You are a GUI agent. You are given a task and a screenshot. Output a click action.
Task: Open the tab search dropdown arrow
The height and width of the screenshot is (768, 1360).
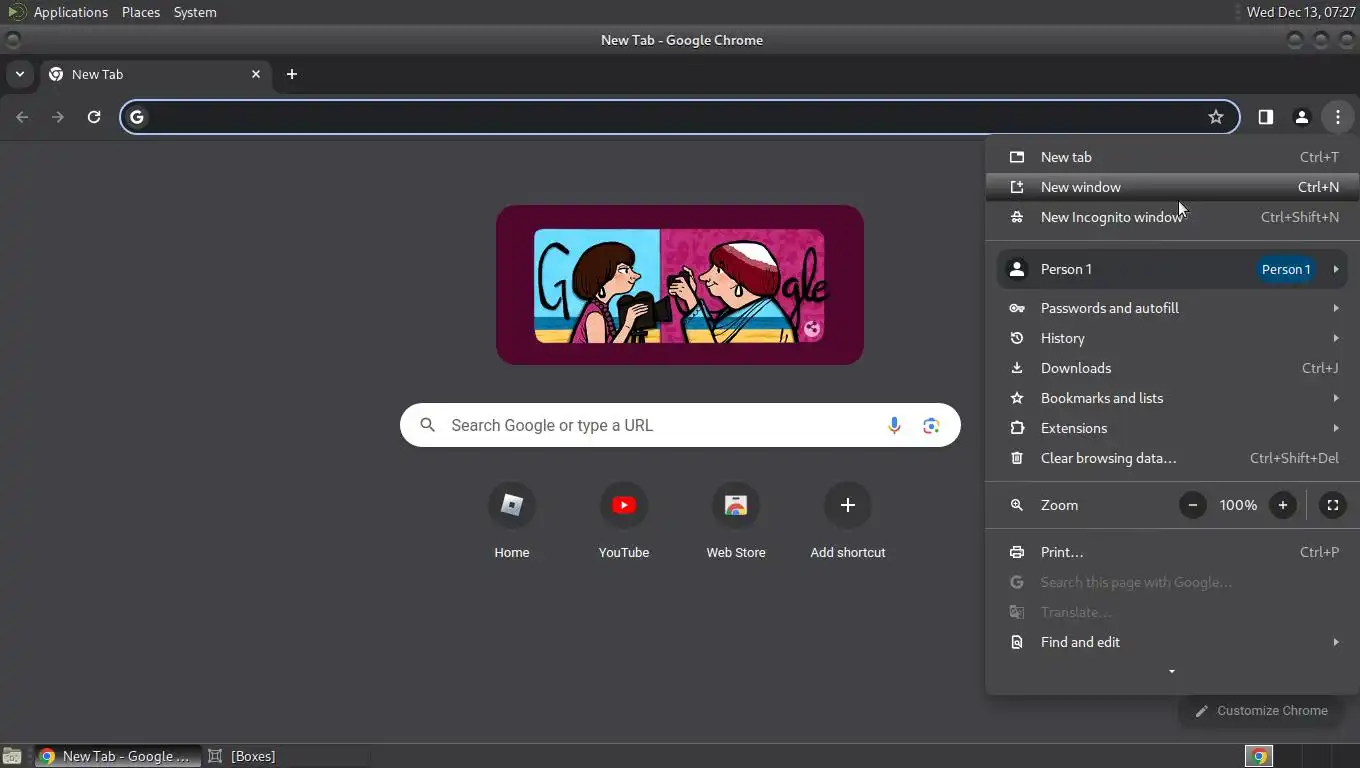coord(20,74)
